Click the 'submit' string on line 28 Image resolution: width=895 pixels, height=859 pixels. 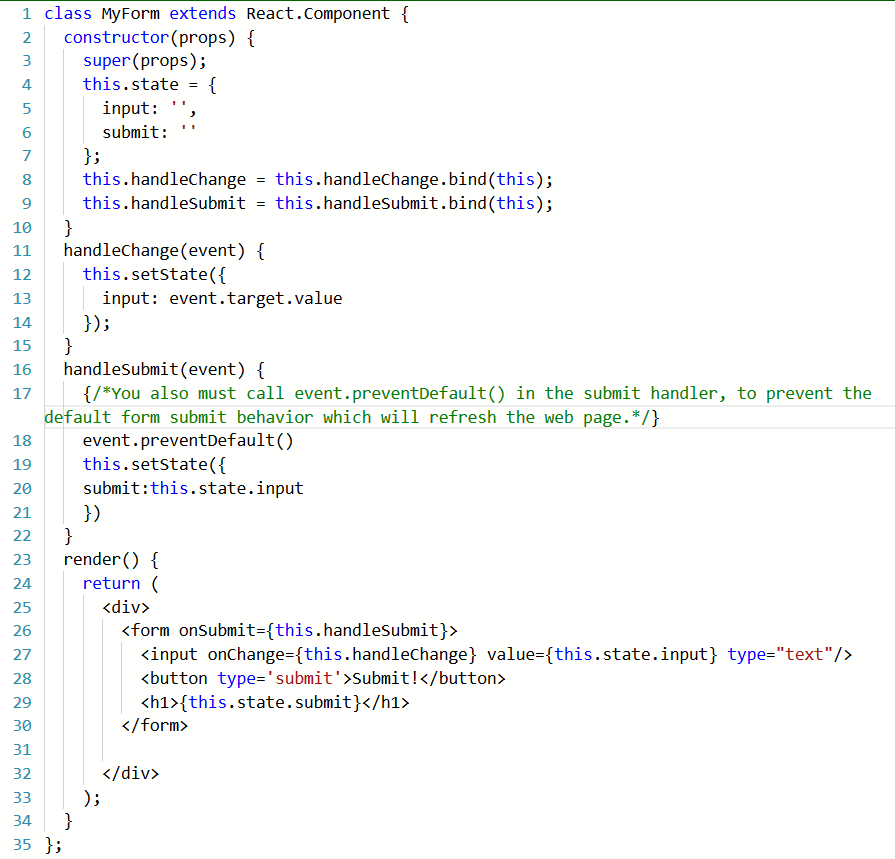coord(304,679)
